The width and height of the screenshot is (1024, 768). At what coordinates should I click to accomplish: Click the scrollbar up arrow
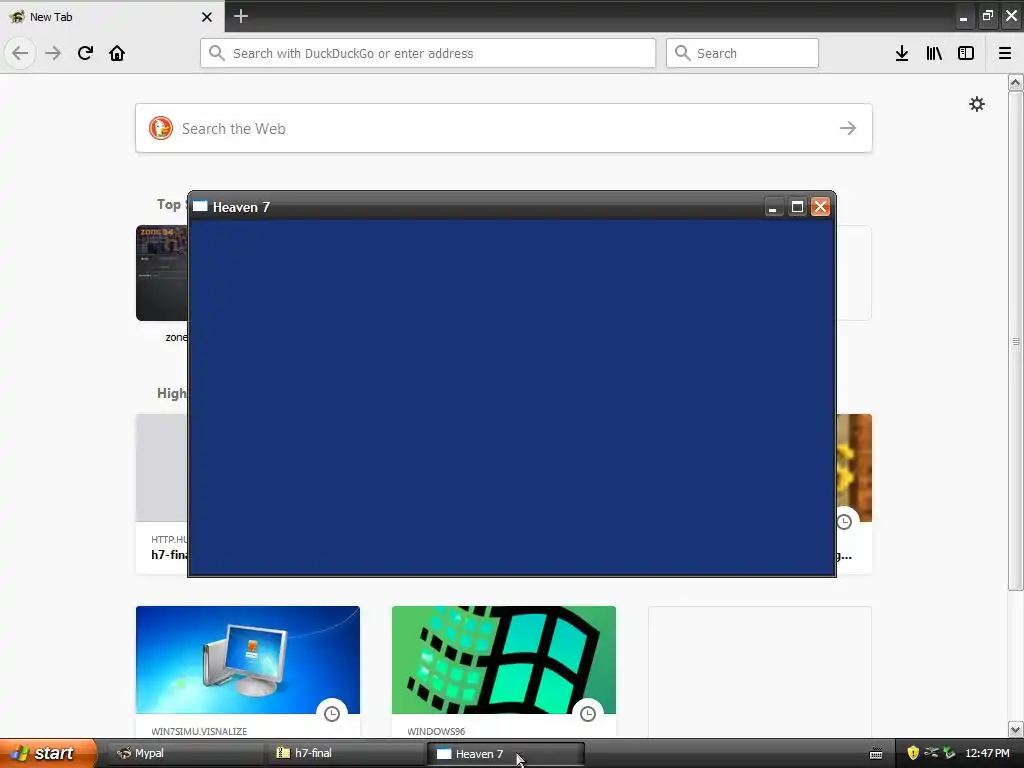1016,82
